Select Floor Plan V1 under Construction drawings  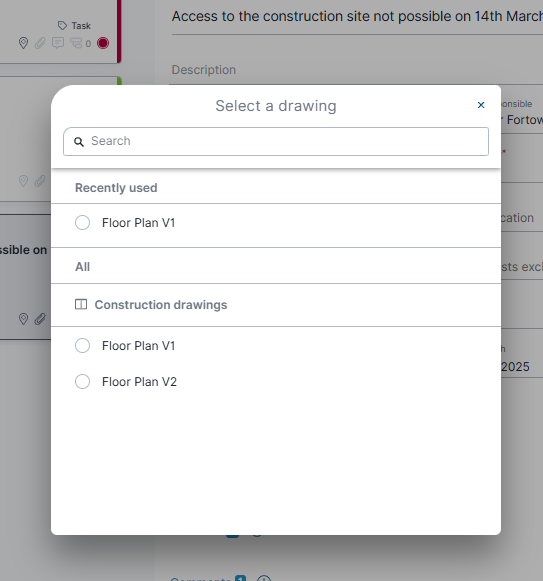coord(82,346)
